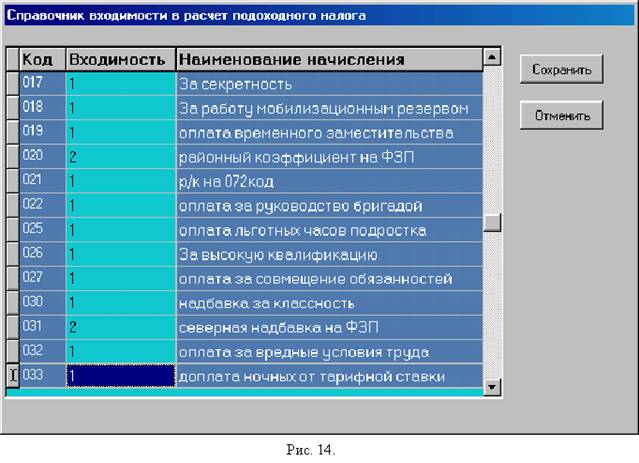
Task: Click the Входимость column header
Action: (x=121, y=60)
